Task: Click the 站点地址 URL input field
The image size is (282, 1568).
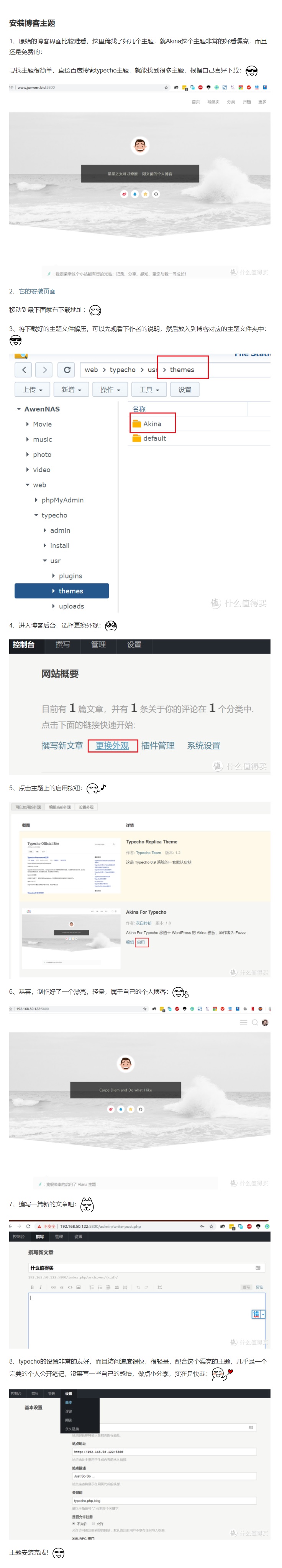Action: (164, 1452)
